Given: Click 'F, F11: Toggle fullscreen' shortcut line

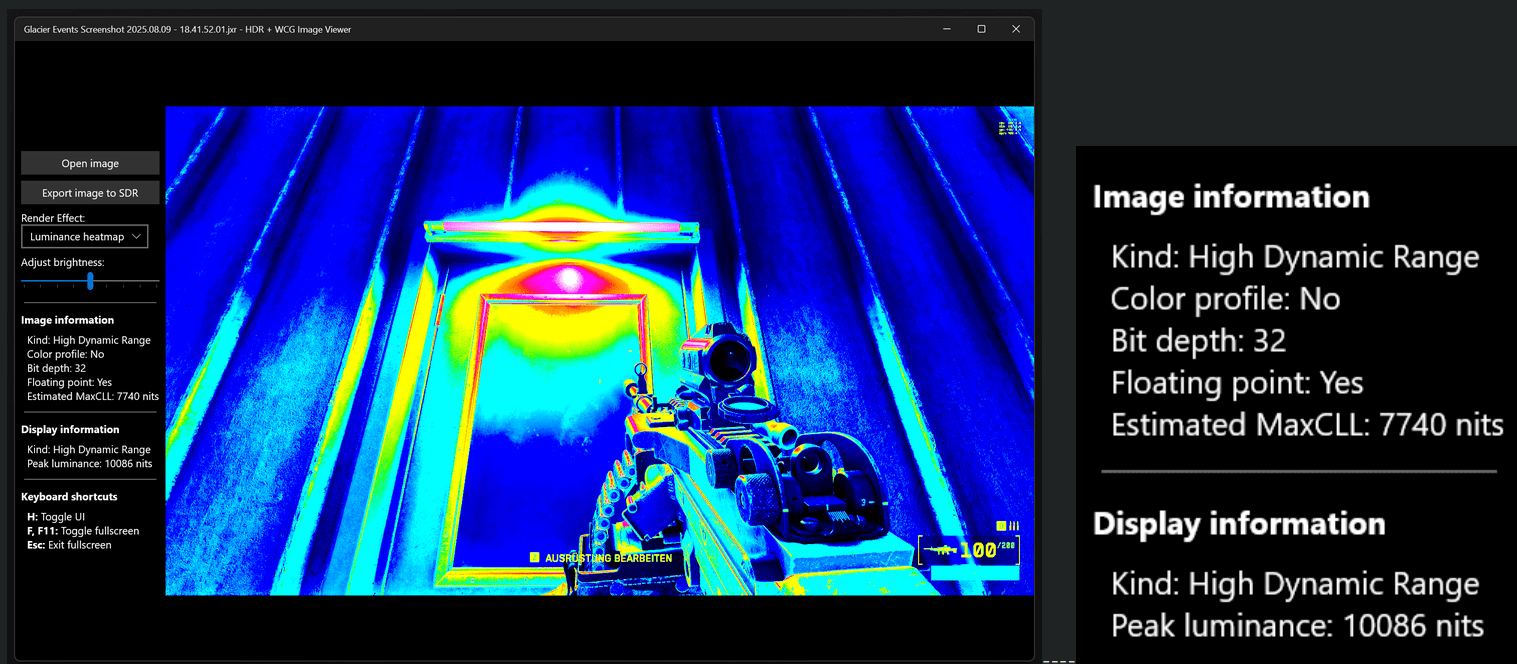Looking at the screenshot, I should (83, 531).
